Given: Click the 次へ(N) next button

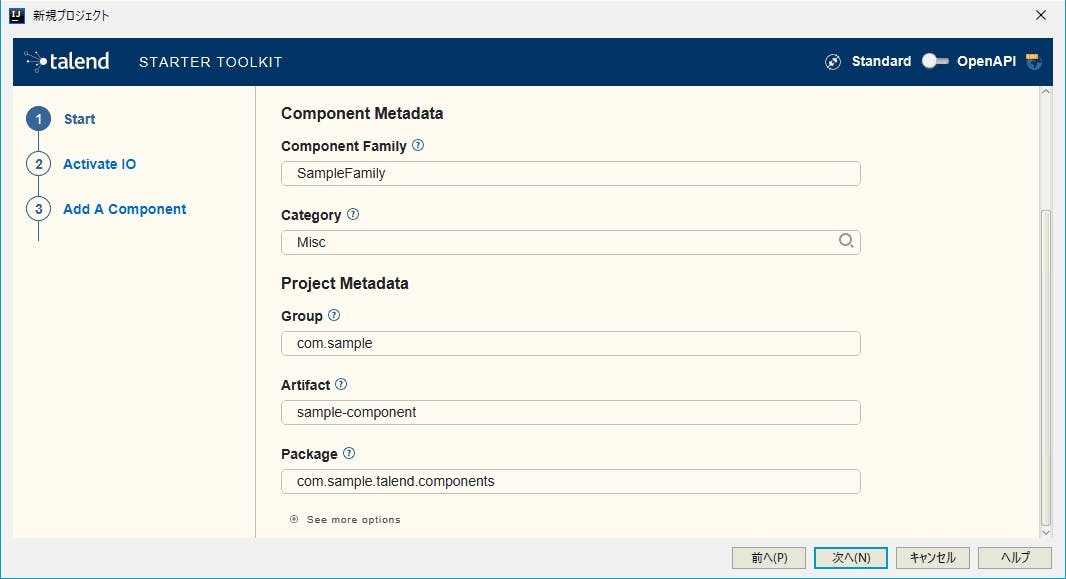Looking at the screenshot, I should pos(850,558).
